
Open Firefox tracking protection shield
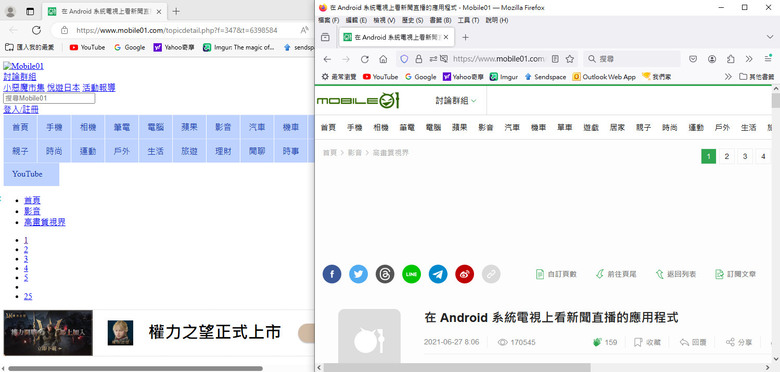coord(404,59)
